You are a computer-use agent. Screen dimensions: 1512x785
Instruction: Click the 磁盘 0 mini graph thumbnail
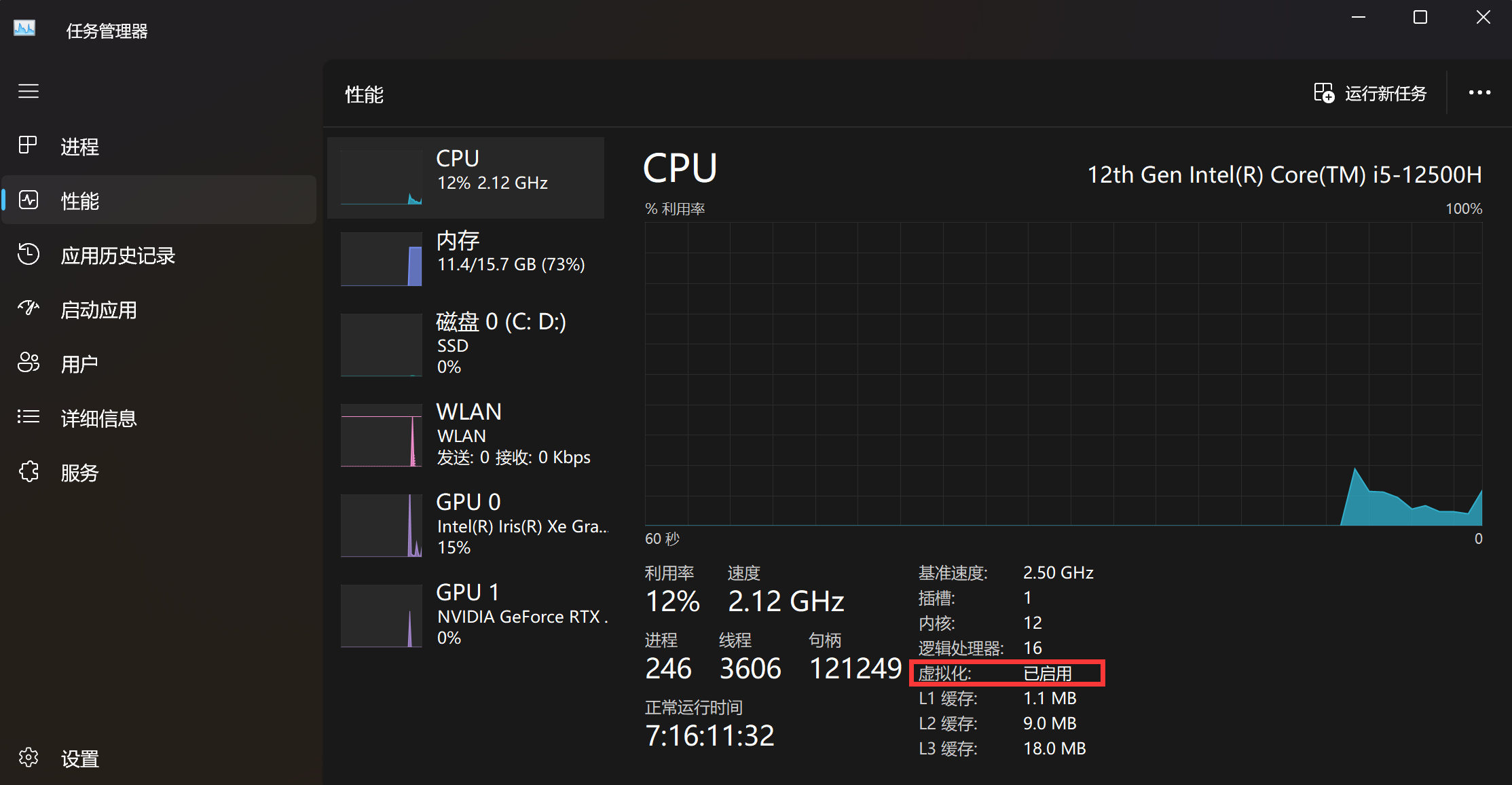point(382,345)
